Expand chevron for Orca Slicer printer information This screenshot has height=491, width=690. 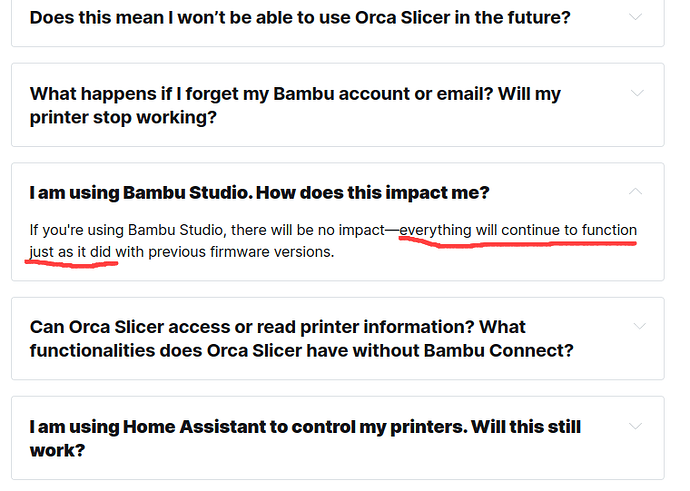point(639,326)
